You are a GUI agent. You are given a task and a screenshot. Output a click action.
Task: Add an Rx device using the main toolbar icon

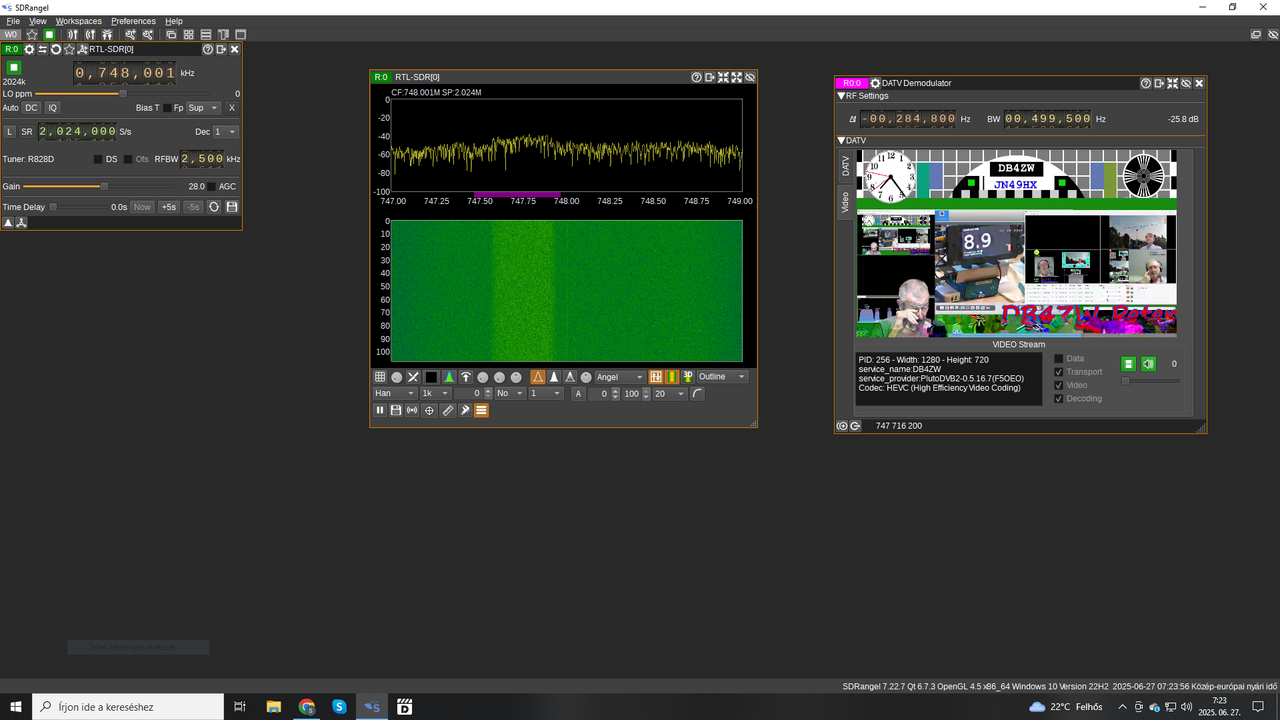(x=72, y=34)
